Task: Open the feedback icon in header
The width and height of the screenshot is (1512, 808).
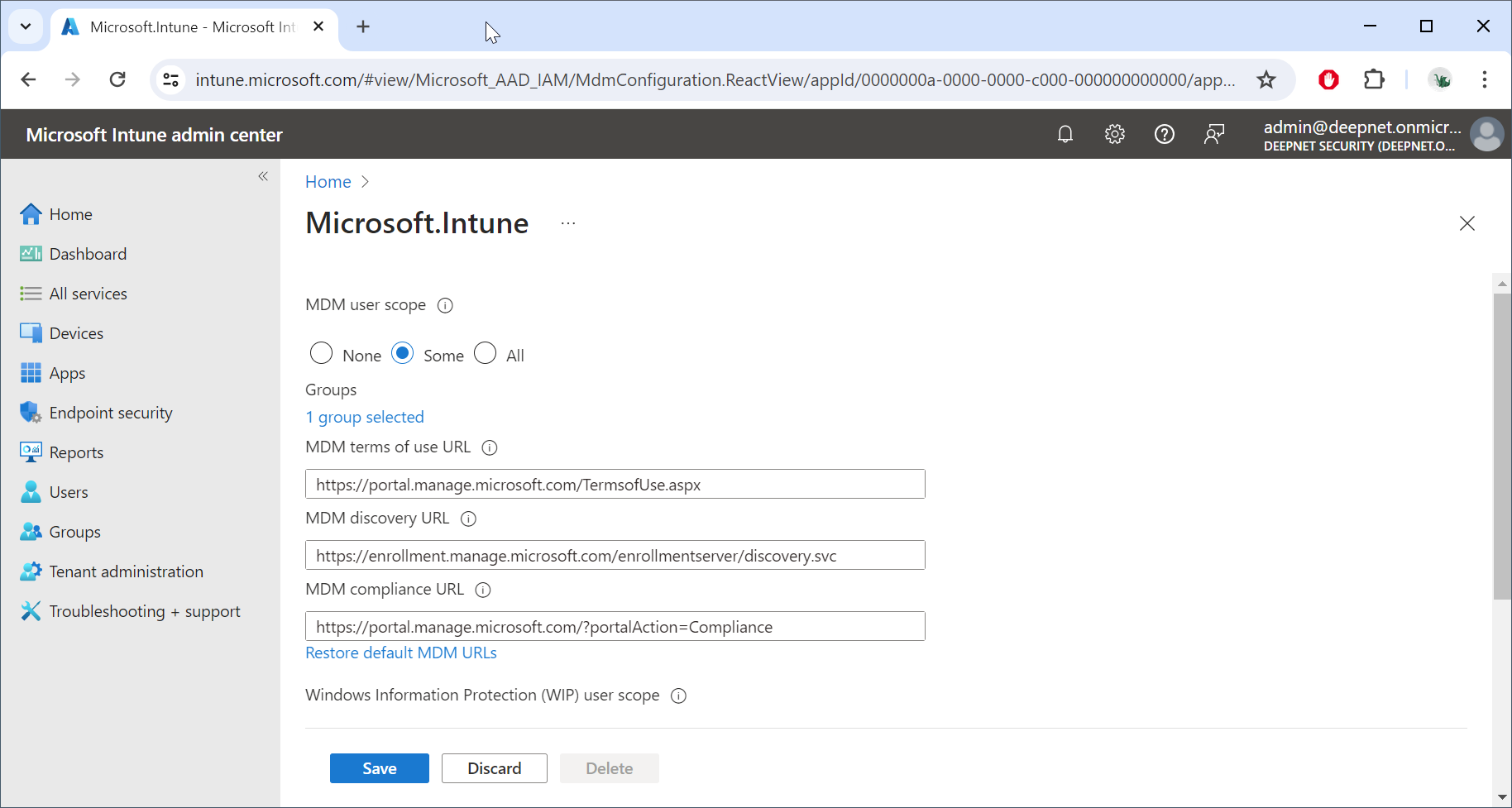Action: point(1214,134)
